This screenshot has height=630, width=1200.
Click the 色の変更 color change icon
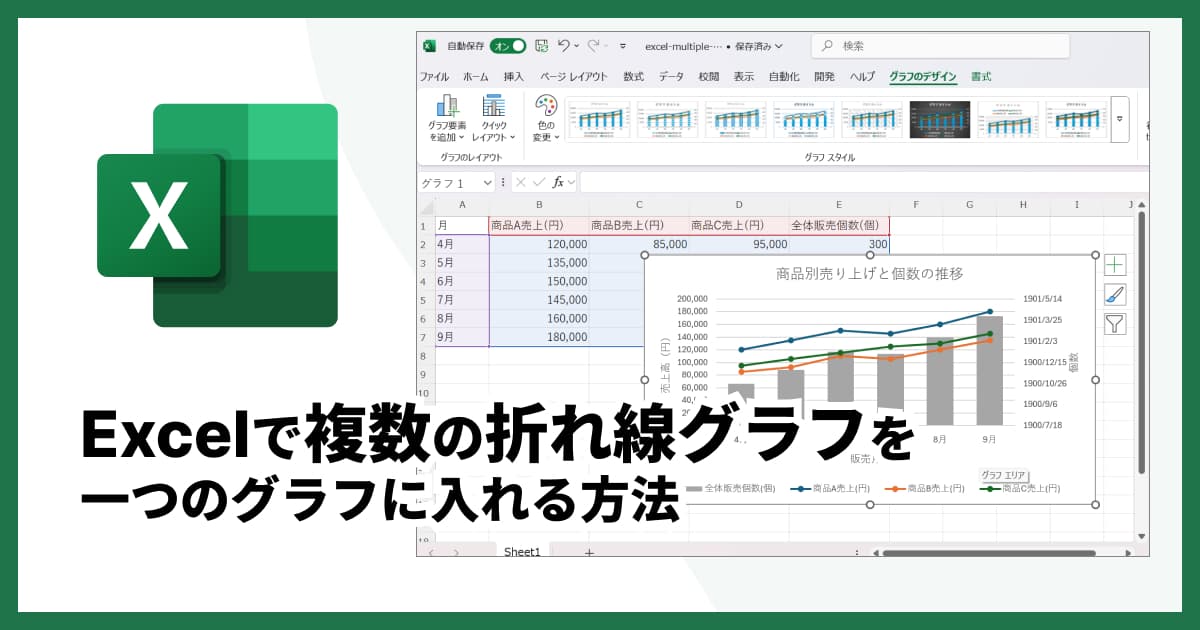[x=546, y=118]
